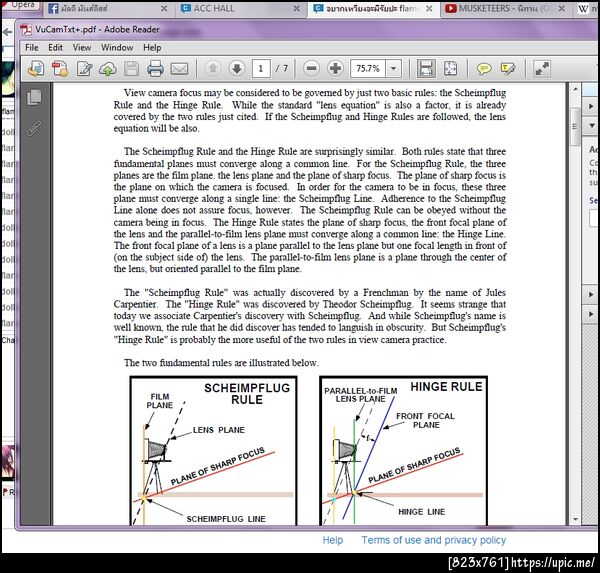Open the attachments paperclip panel
Image resolution: width=600 pixels, height=573 pixels.
(34, 129)
